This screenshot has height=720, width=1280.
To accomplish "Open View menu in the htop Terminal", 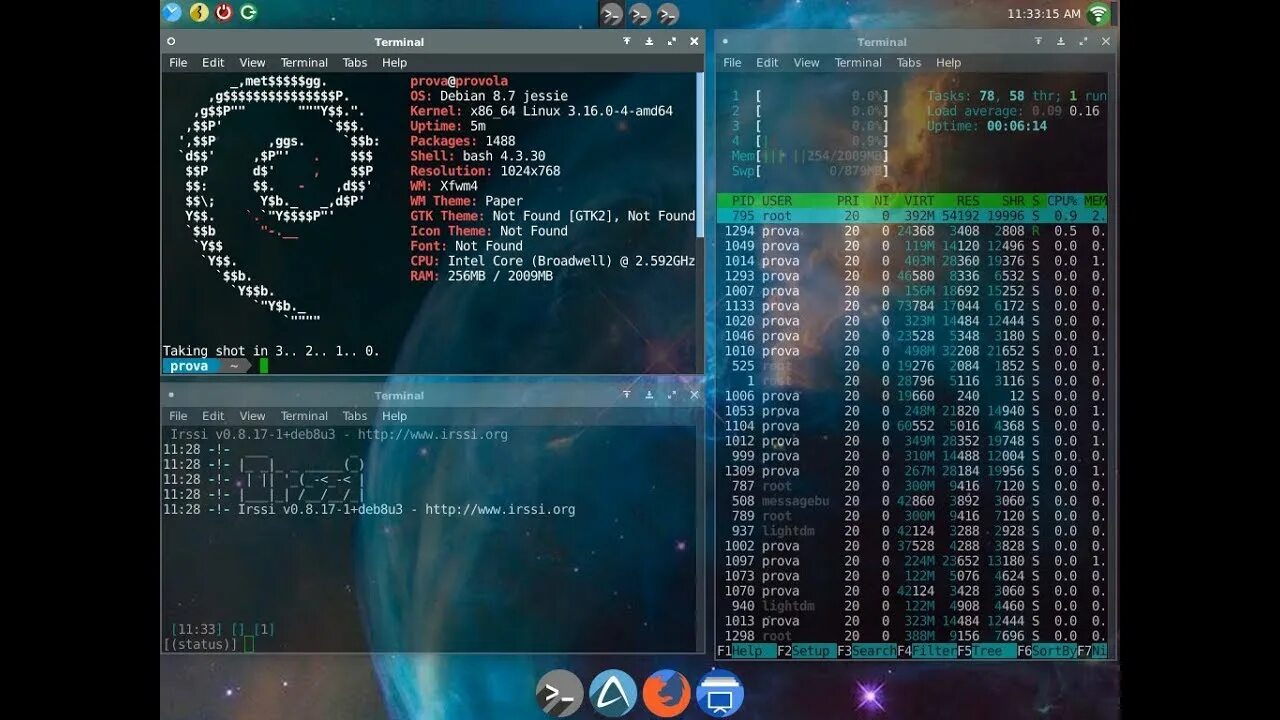I will (x=806, y=62).
